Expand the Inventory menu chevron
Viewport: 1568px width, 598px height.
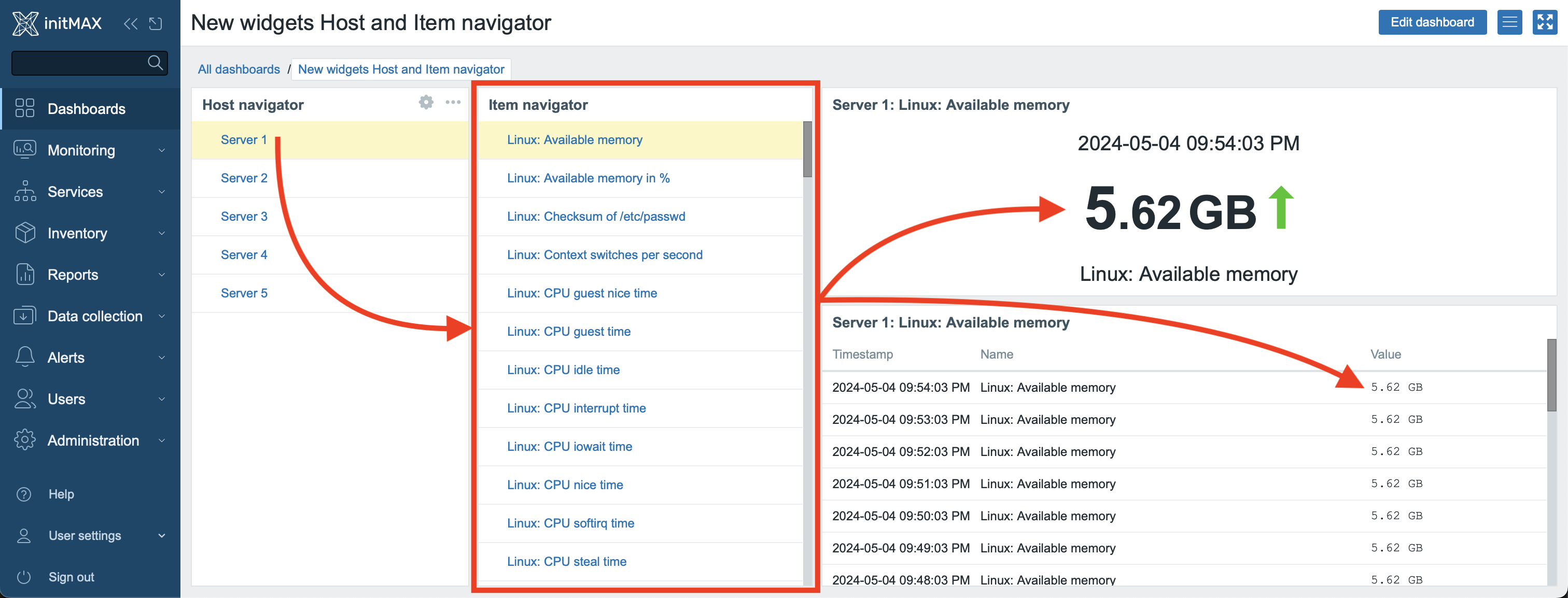pyautogui.click(x=161, y=233)
